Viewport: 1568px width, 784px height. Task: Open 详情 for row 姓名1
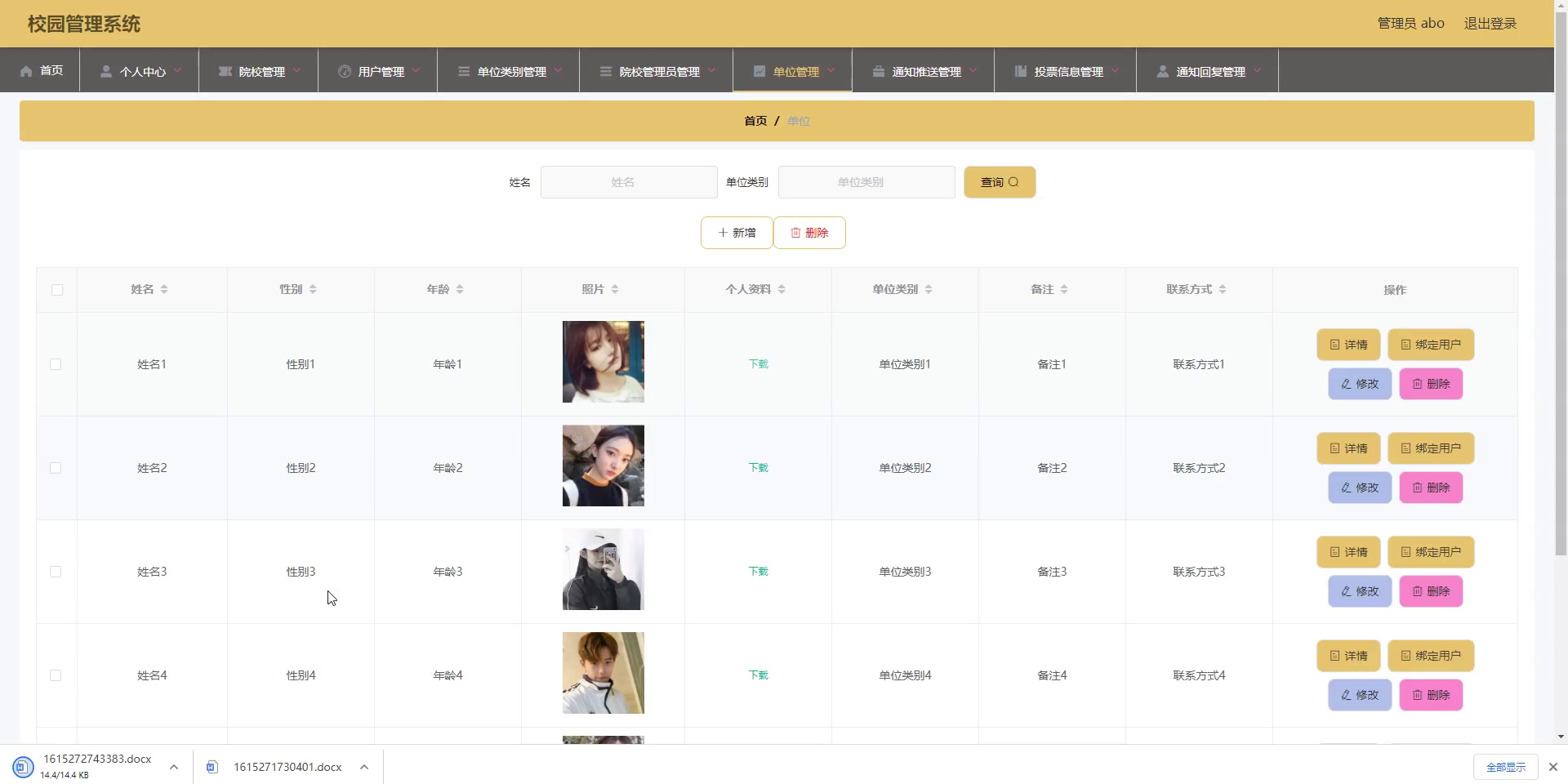tap(1348, 345)
